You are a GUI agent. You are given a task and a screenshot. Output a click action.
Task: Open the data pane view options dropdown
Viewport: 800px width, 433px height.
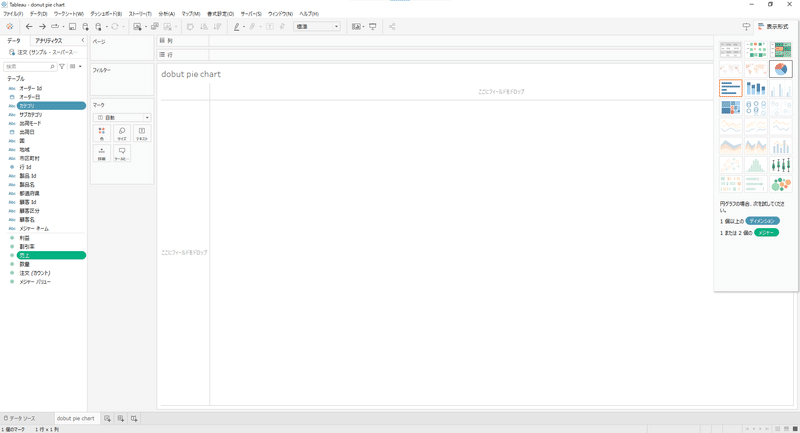click(75, 66)
